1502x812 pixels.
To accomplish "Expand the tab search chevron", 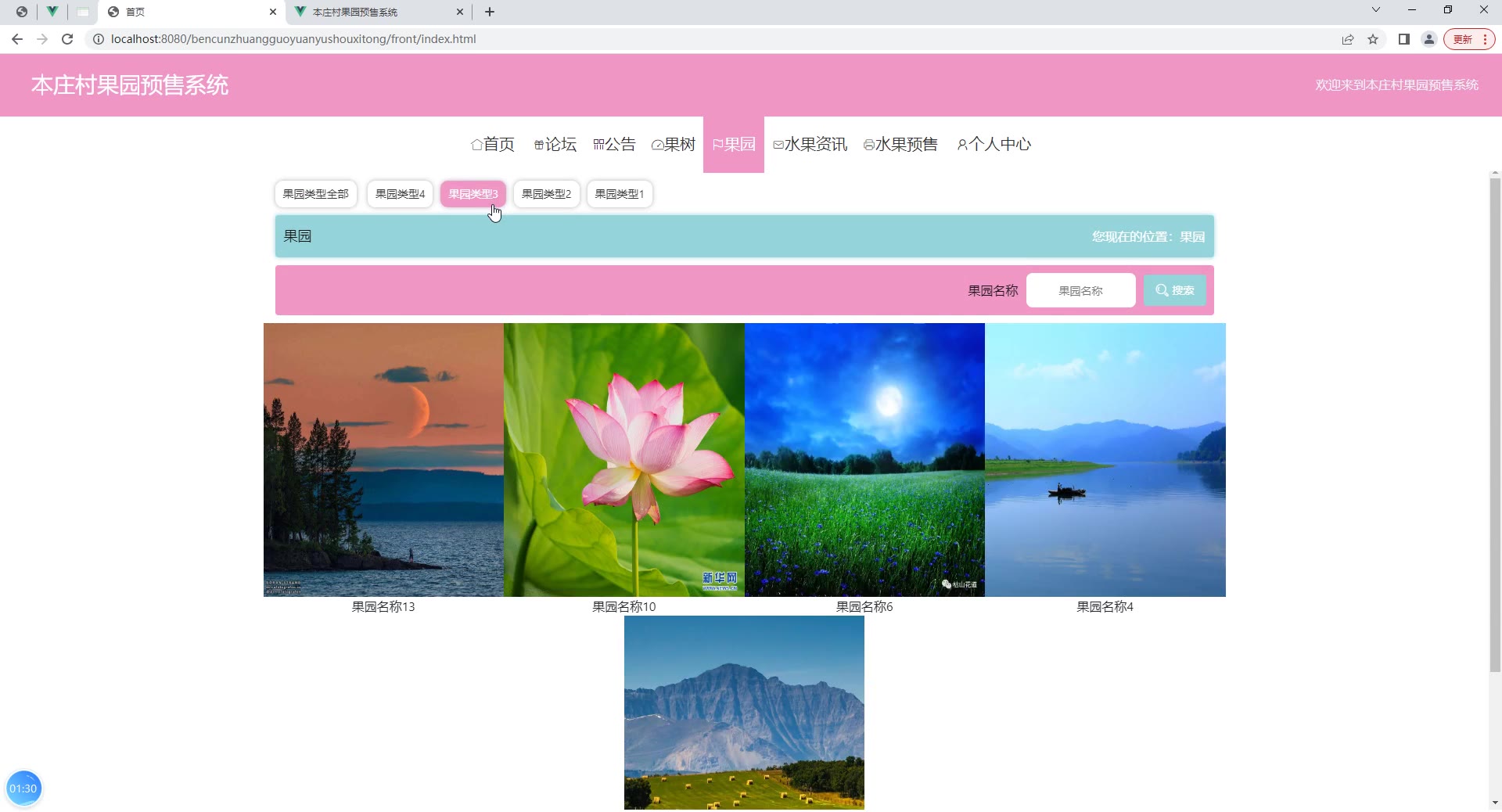I will pyautogui.click(x=1376, y=10).
